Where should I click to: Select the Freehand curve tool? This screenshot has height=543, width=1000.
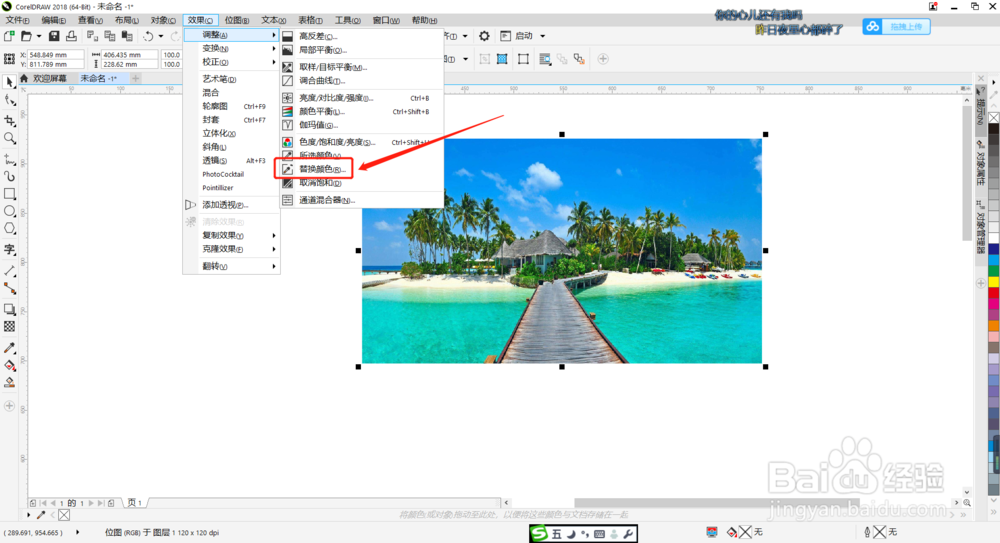pos(10,159)
